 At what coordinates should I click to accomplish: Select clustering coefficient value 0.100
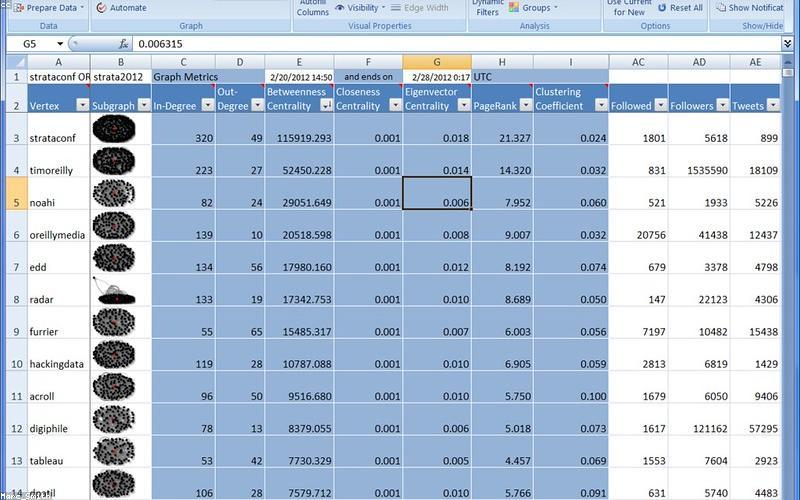click(x=571, y=387)
